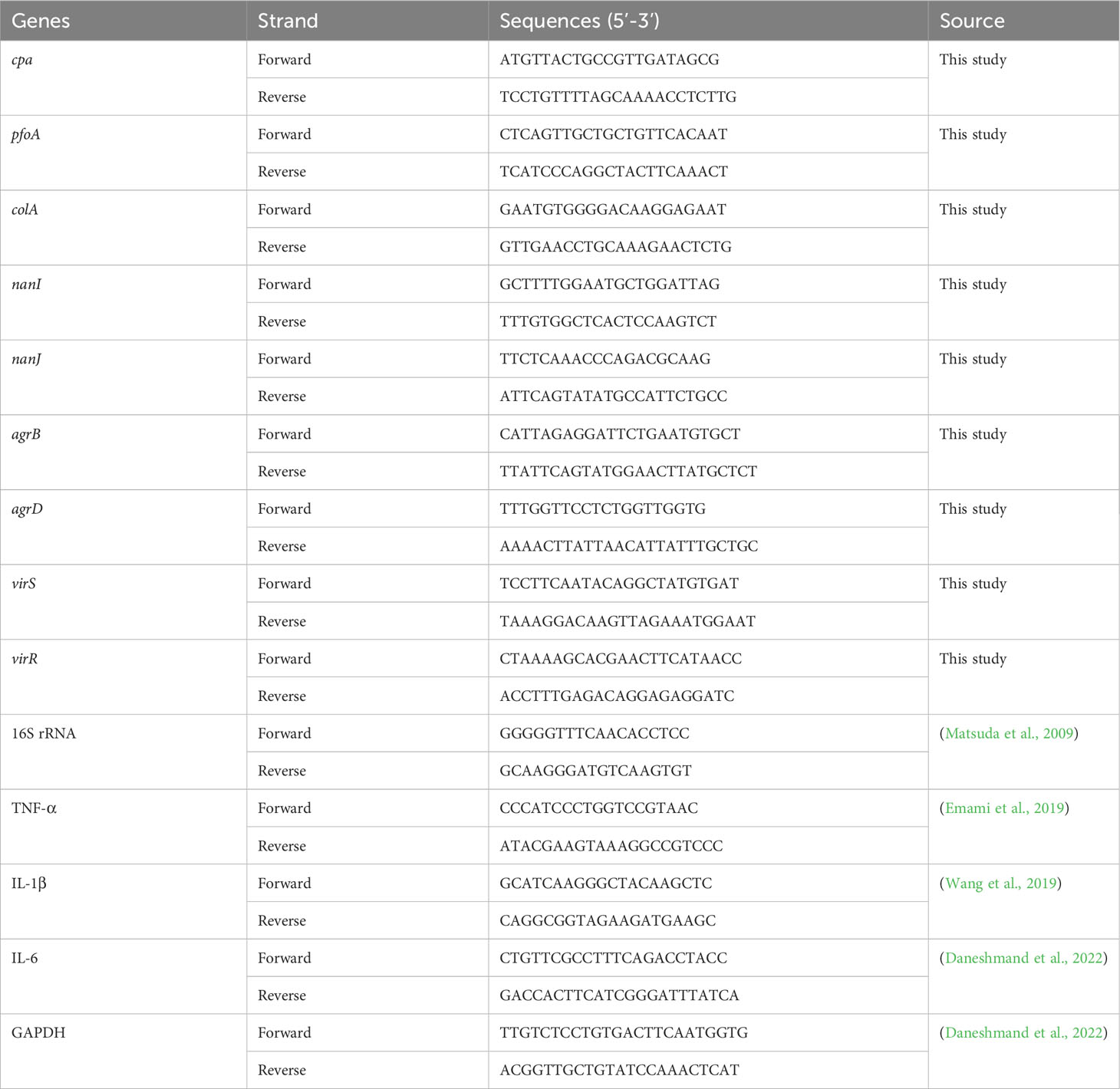Click sequence CTGTTCGCCTTTCAGACCTACC

[614, 958]
